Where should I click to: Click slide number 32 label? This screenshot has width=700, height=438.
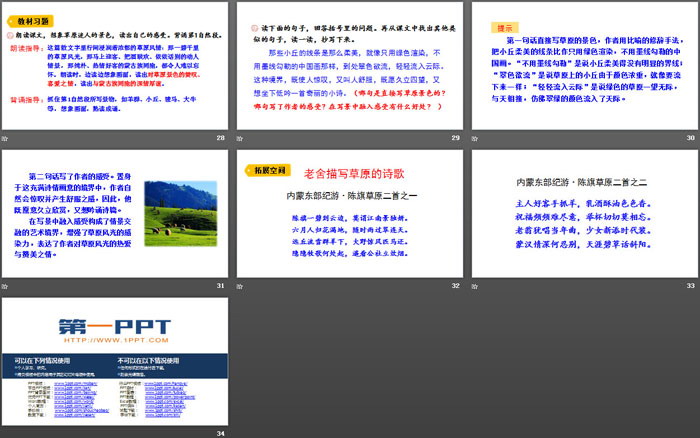point(455,286)
